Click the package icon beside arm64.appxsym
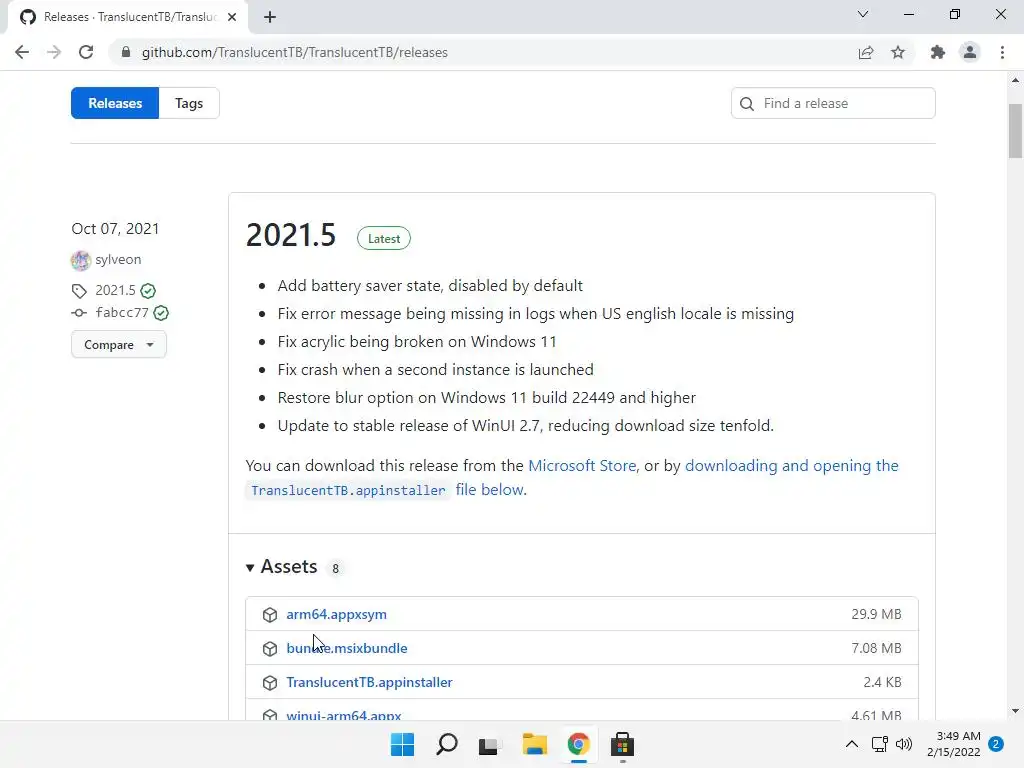Screen dimensions: 1024x768 tap(270, 615)
